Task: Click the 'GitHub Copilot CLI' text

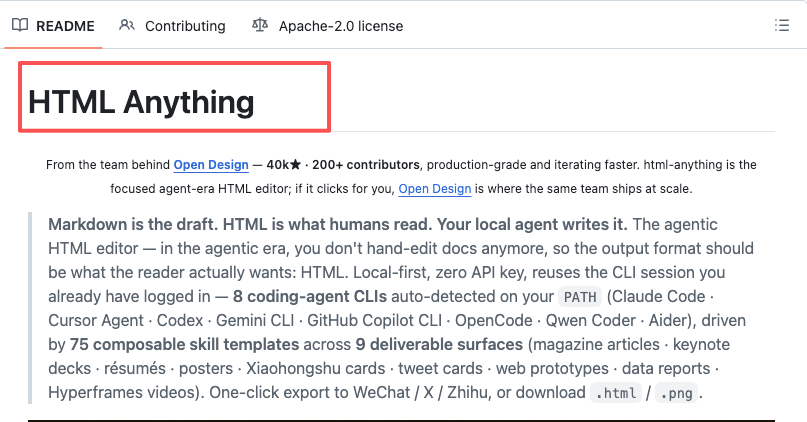Action: (375, 321)
